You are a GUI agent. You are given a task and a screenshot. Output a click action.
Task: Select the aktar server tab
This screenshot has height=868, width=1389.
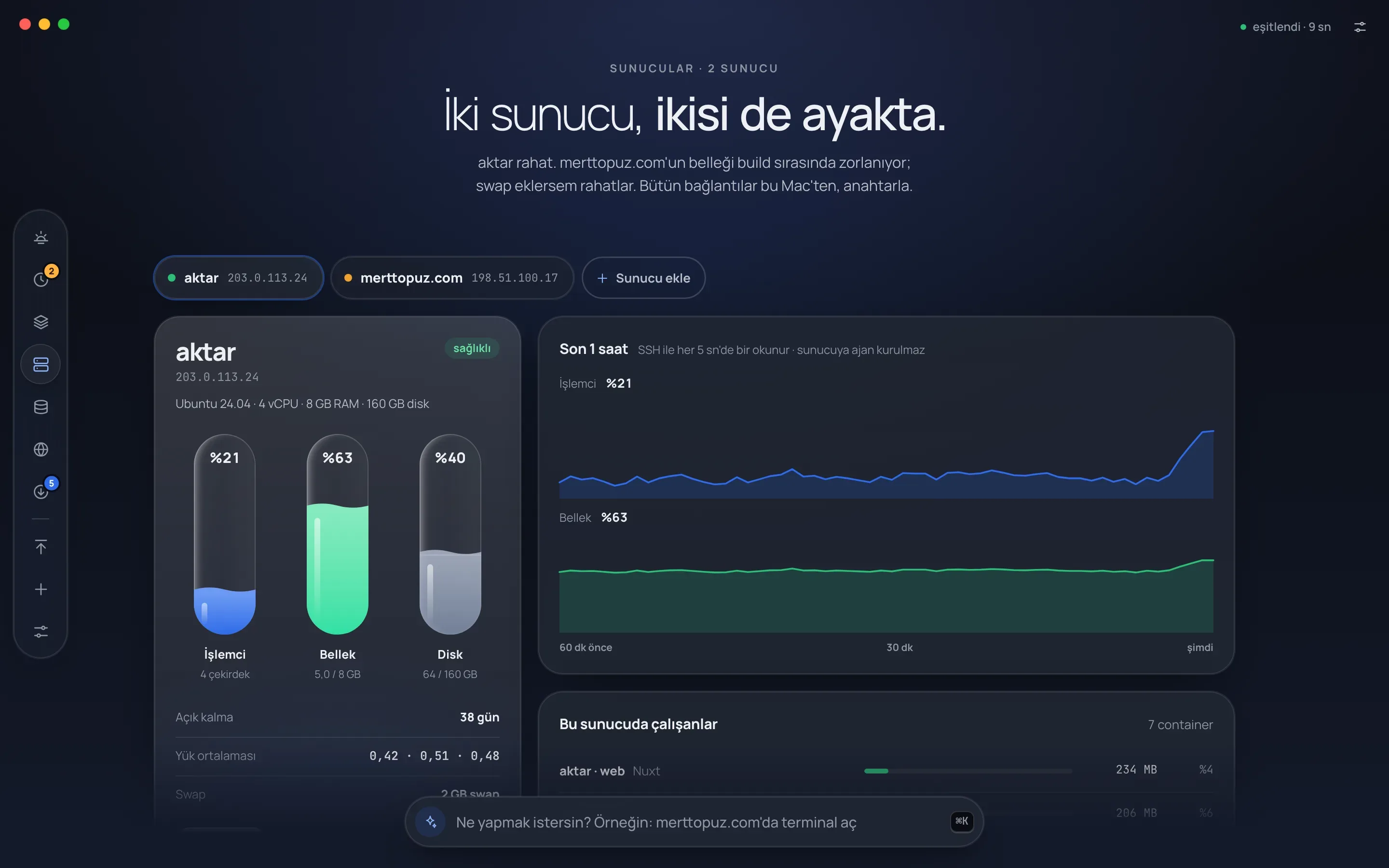coord(239,278)
